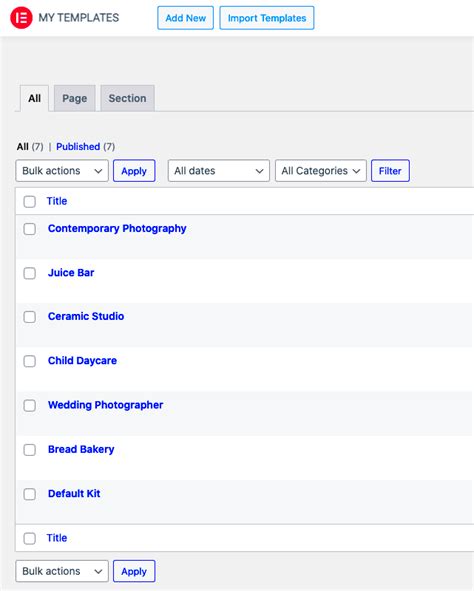Screen dimensions: 474x591
Task: Open the Default Kit template
Action: click(x=74, y=494)
